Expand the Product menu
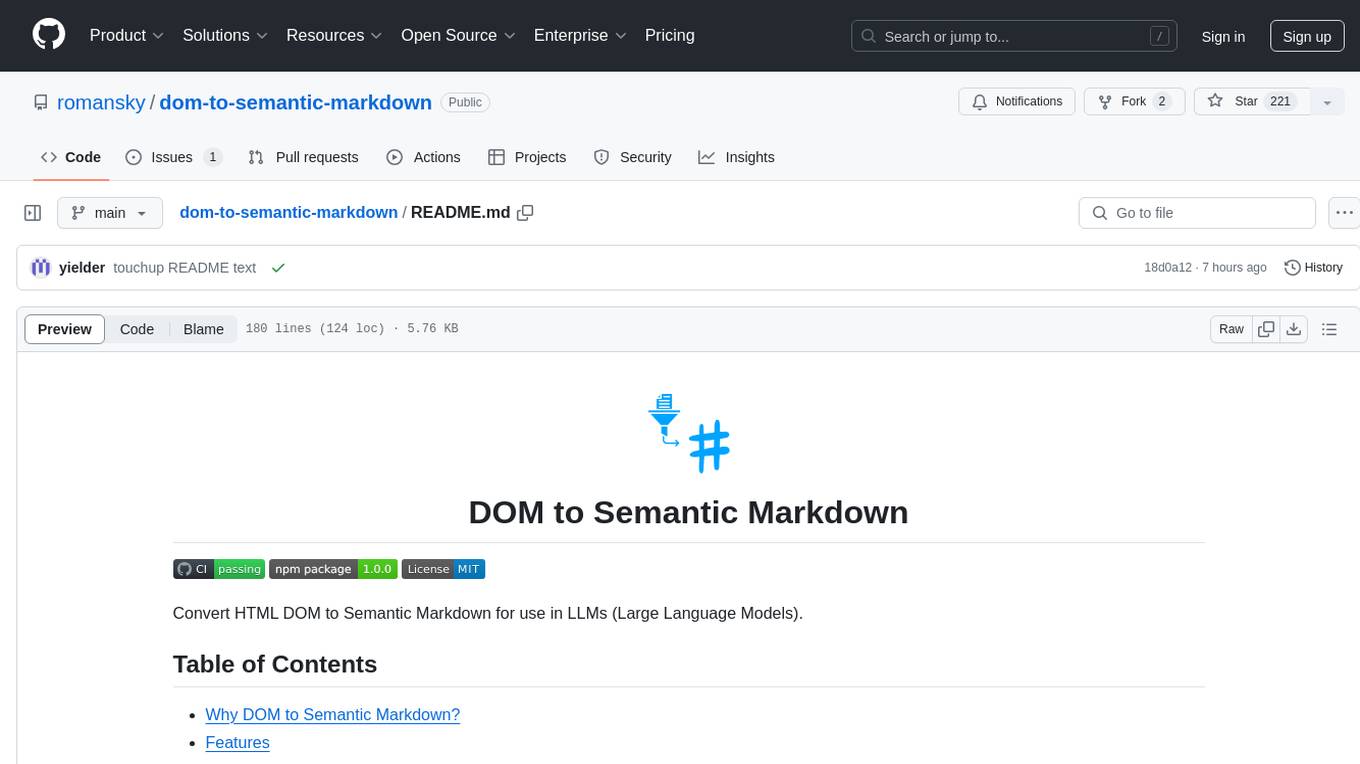 click(x=127, y=35)
